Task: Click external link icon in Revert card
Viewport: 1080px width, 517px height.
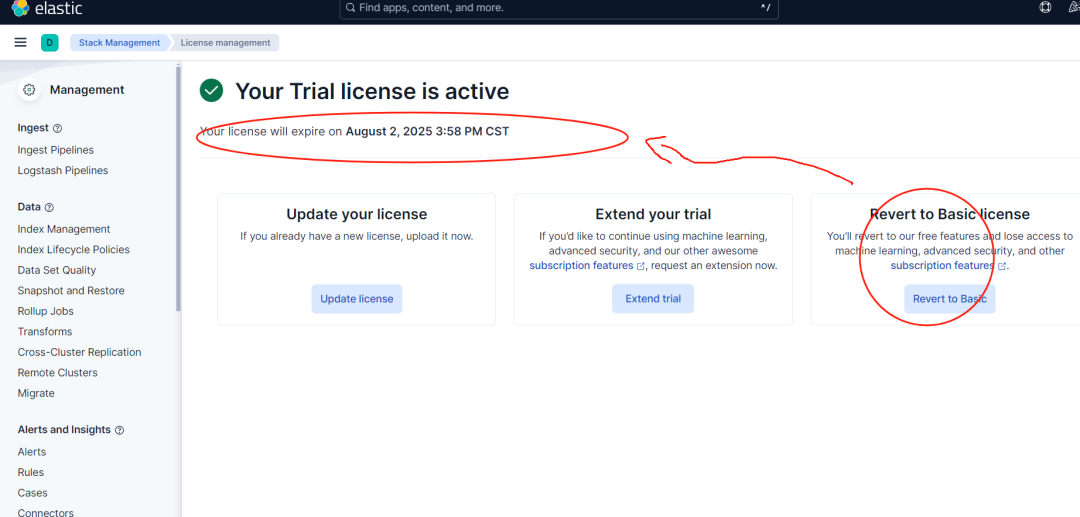Action: point(1001,266)
